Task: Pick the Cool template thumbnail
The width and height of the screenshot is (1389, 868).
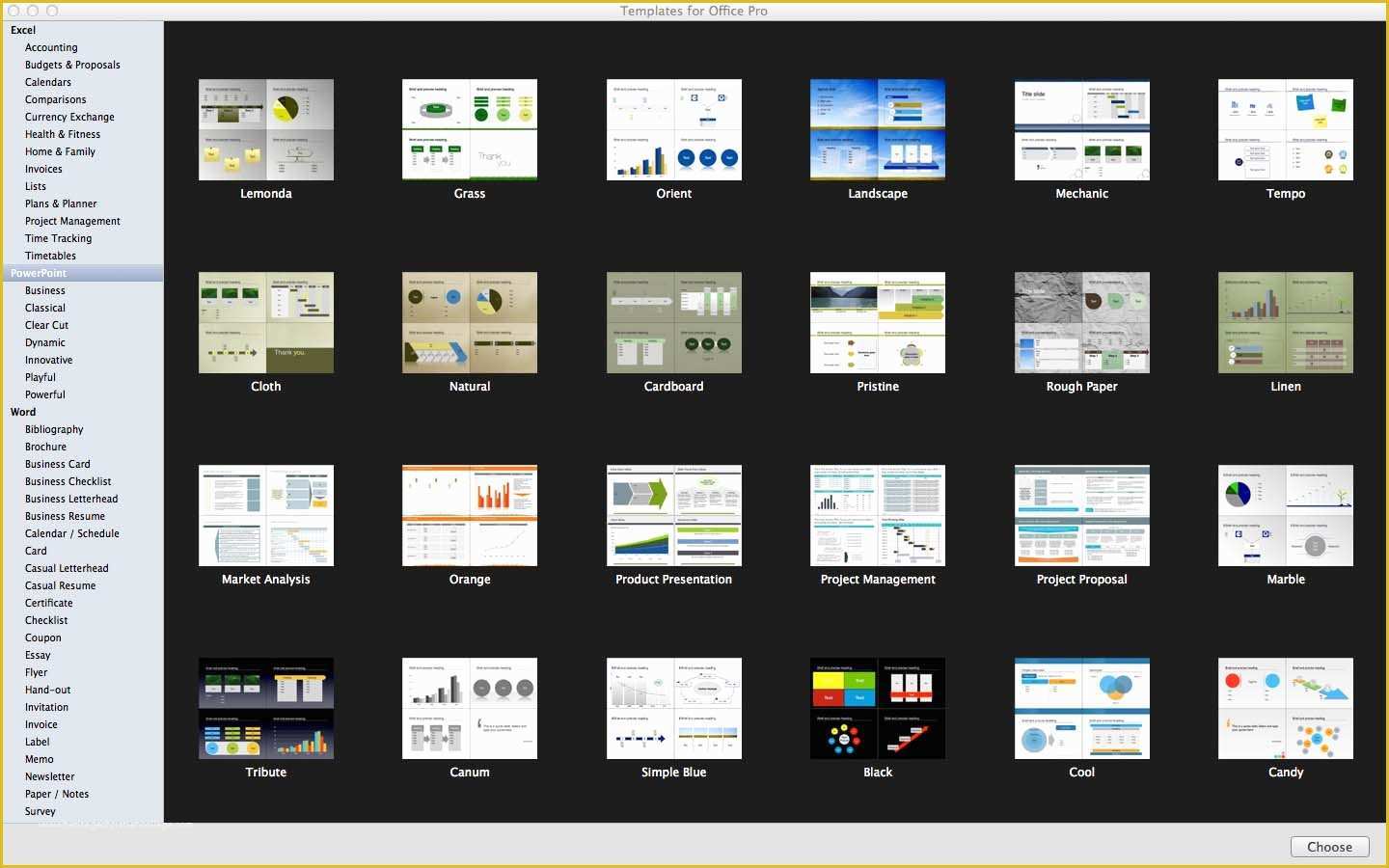Action: pyautogui.click(x=1082, y=708)
